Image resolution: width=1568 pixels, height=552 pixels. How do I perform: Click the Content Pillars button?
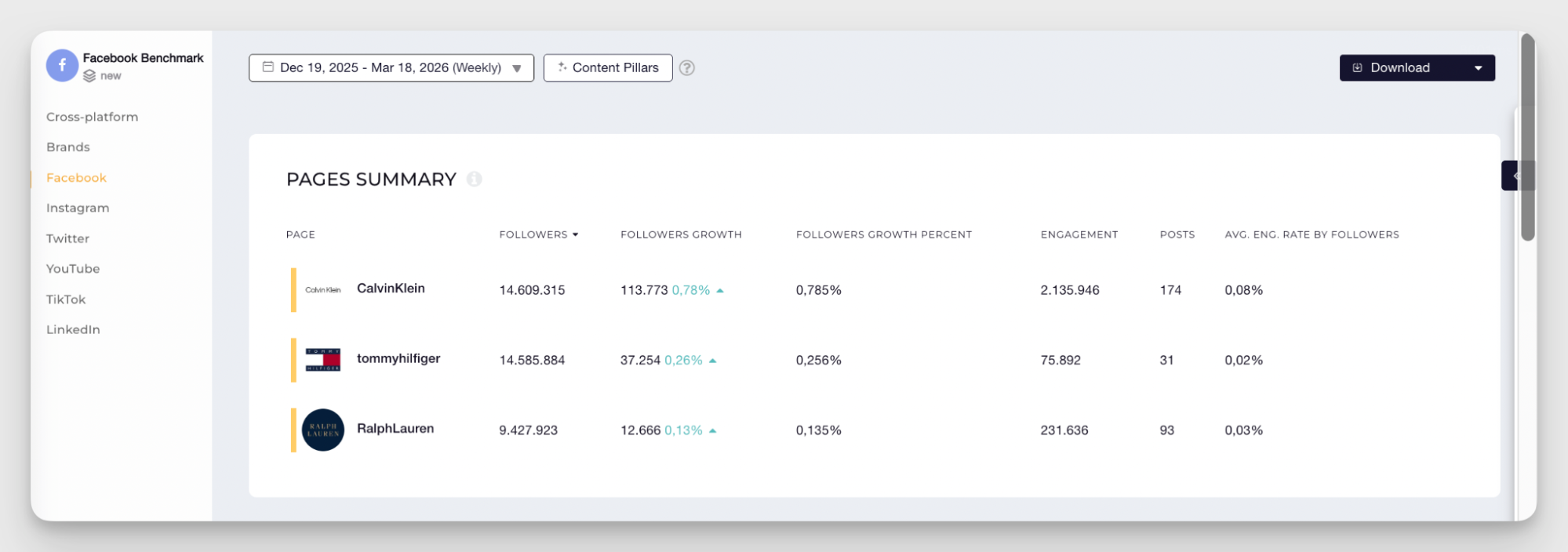click(608, 68)
